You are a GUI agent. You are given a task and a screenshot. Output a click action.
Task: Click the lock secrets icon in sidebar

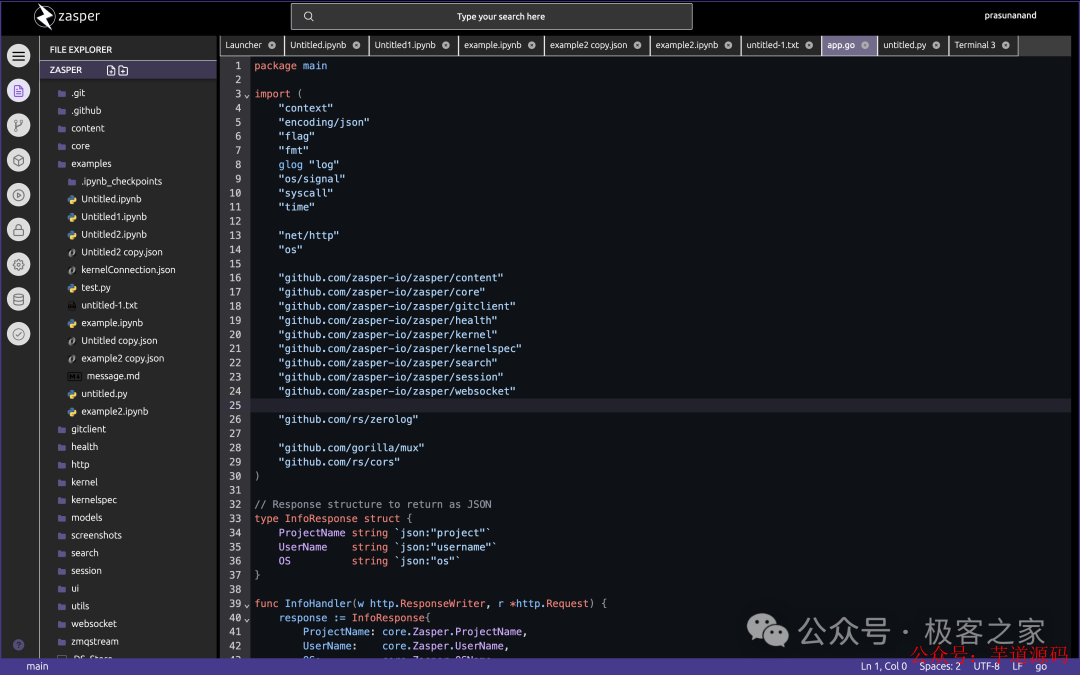19,230
